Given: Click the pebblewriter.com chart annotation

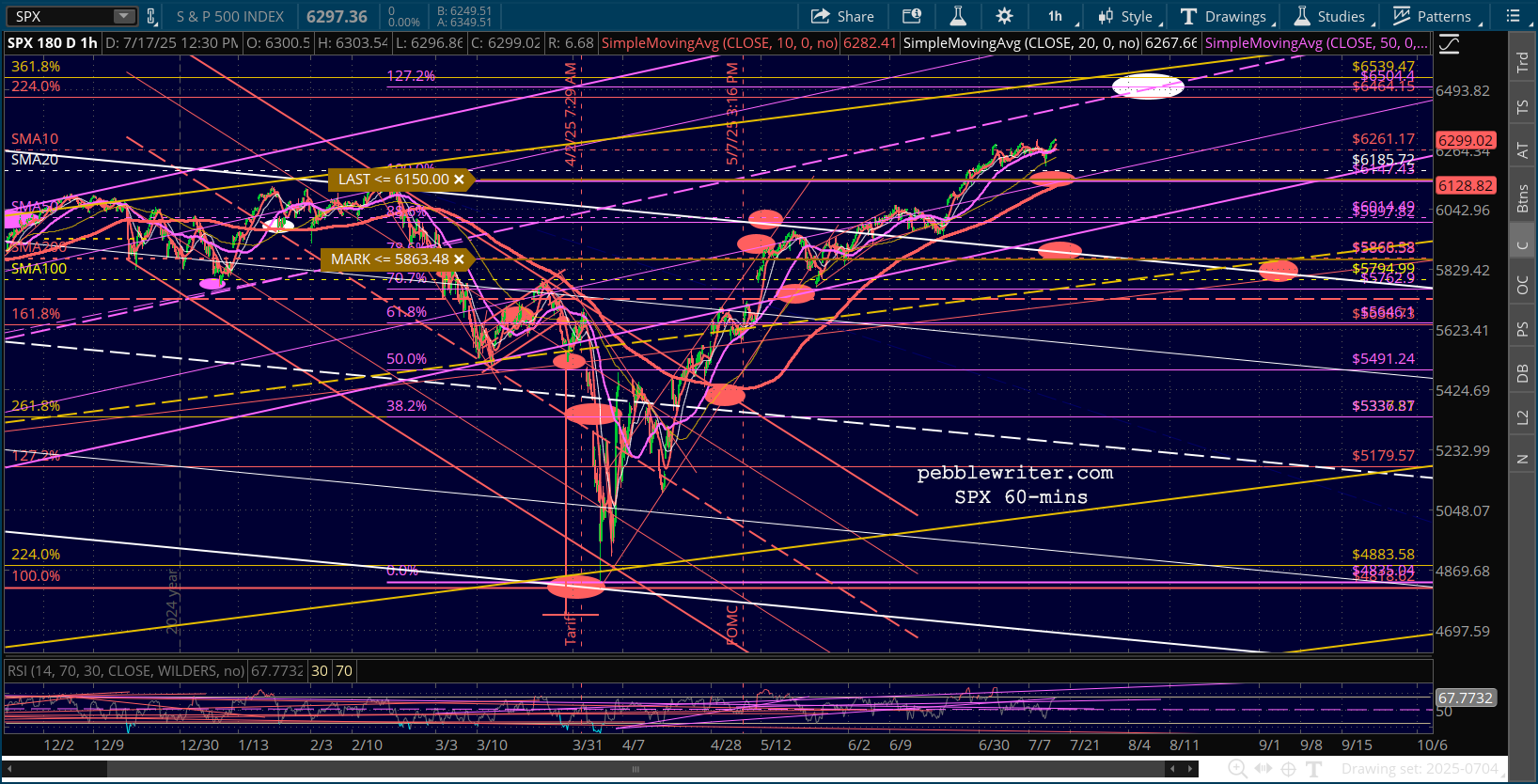Looking at the screenshot, I should [1015, 473].
